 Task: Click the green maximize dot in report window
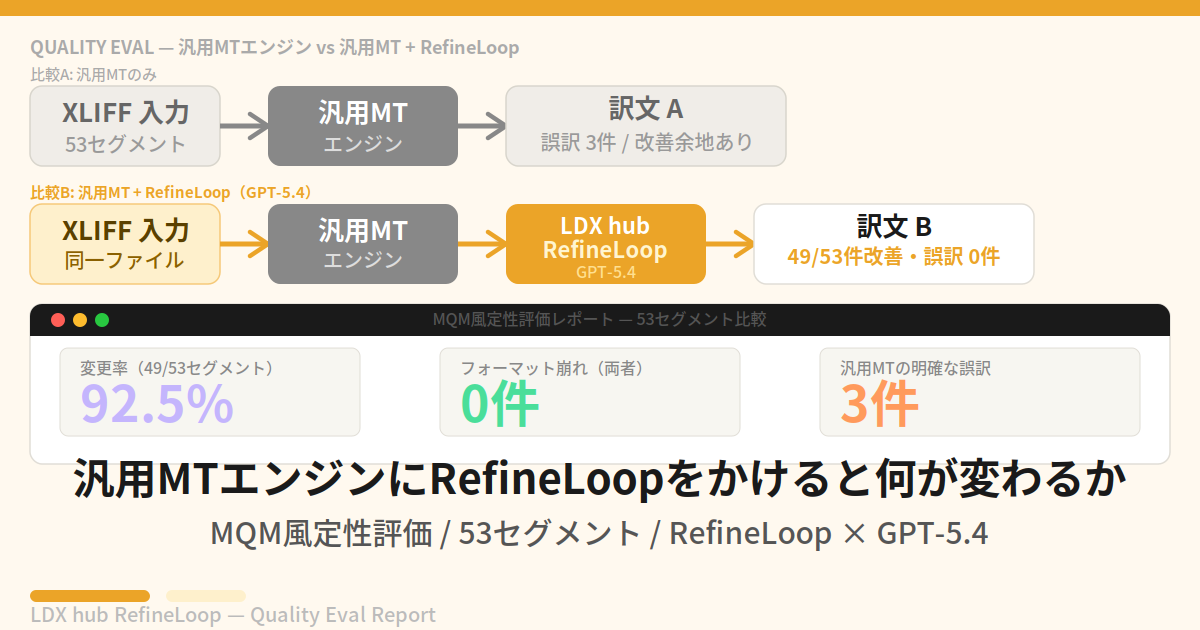coord(102,320)
